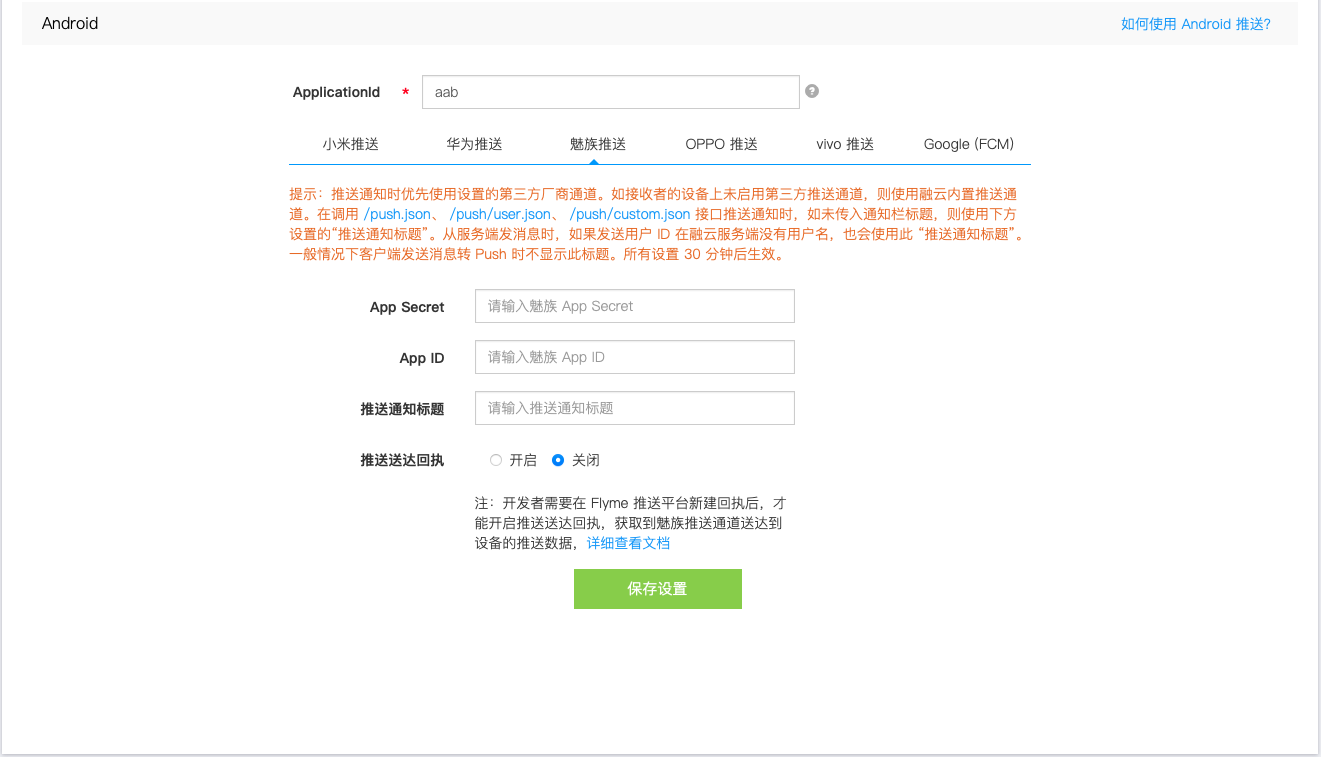Screen dimensions: 1321x757
Task: Click the App Secret input field
Action: point(635,306)
